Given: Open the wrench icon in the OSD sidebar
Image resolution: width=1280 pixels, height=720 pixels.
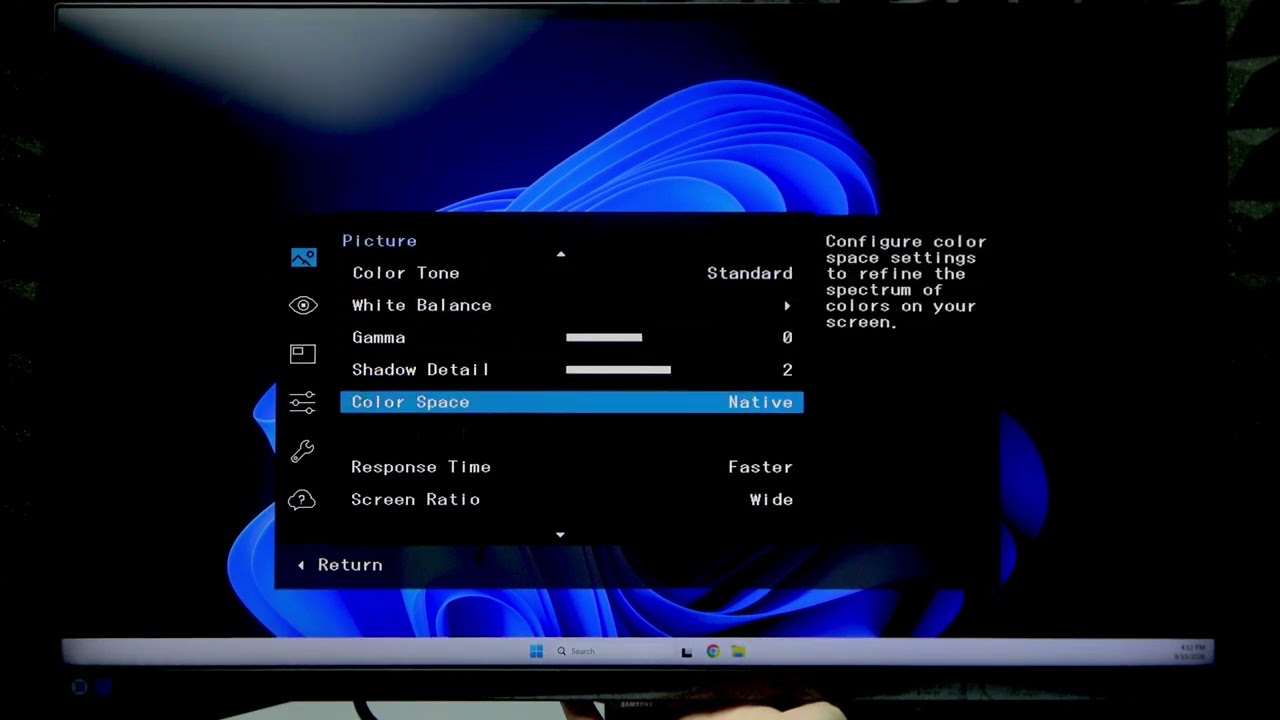Looking at the screenshot, I should (303, 451).
